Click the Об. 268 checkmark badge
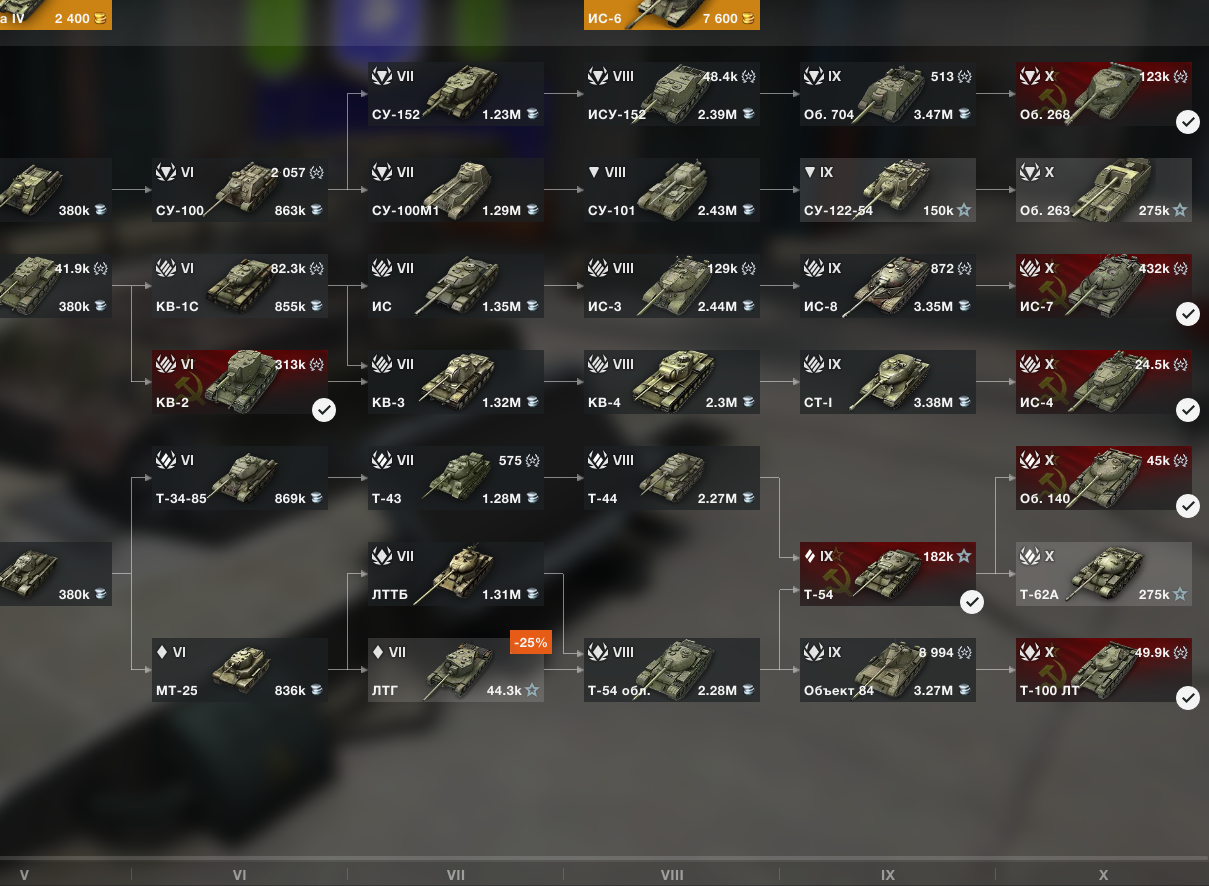 [1187, 122]
